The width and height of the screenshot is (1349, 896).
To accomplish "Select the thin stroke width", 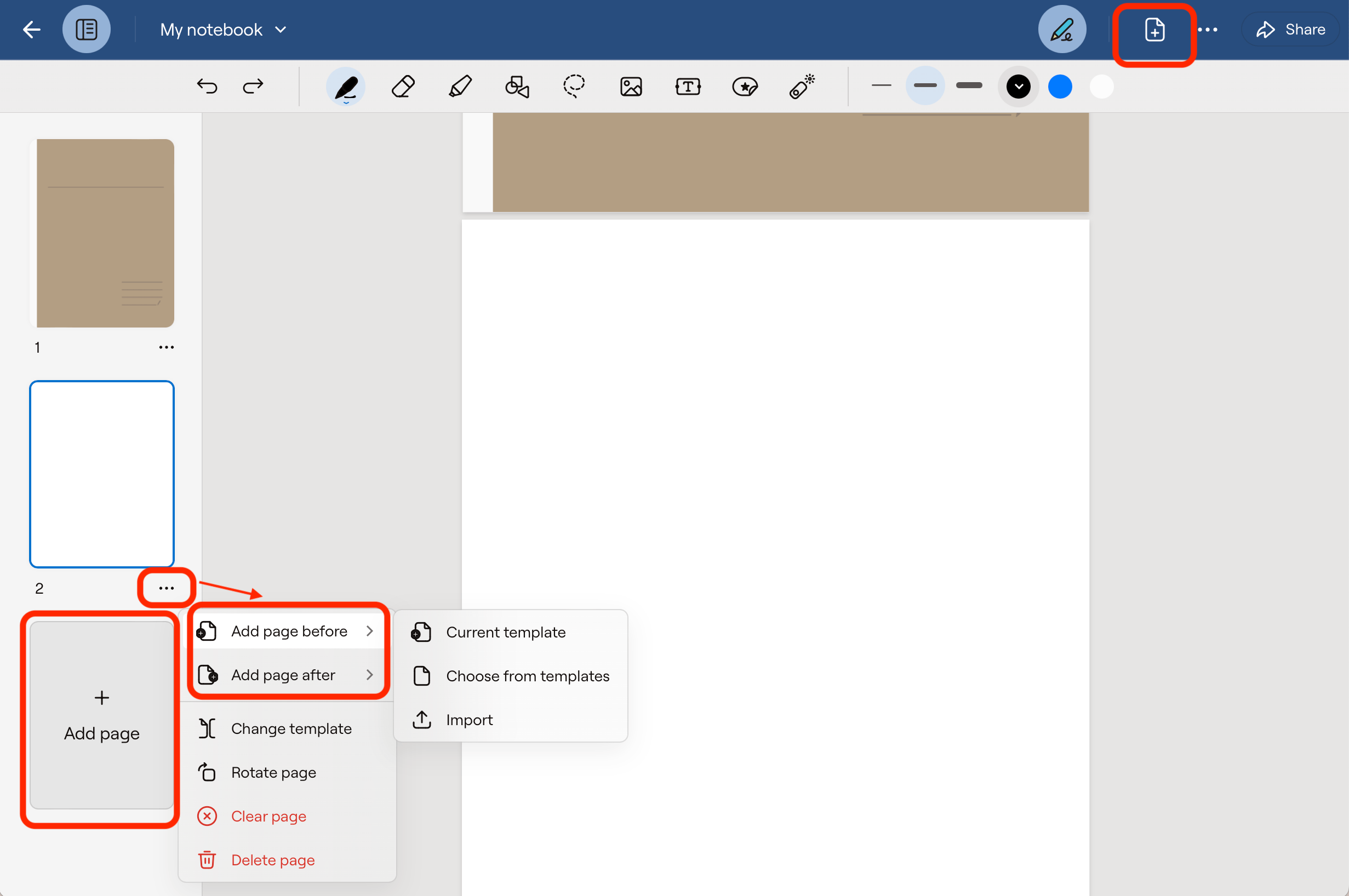I will tap(881, 87).
